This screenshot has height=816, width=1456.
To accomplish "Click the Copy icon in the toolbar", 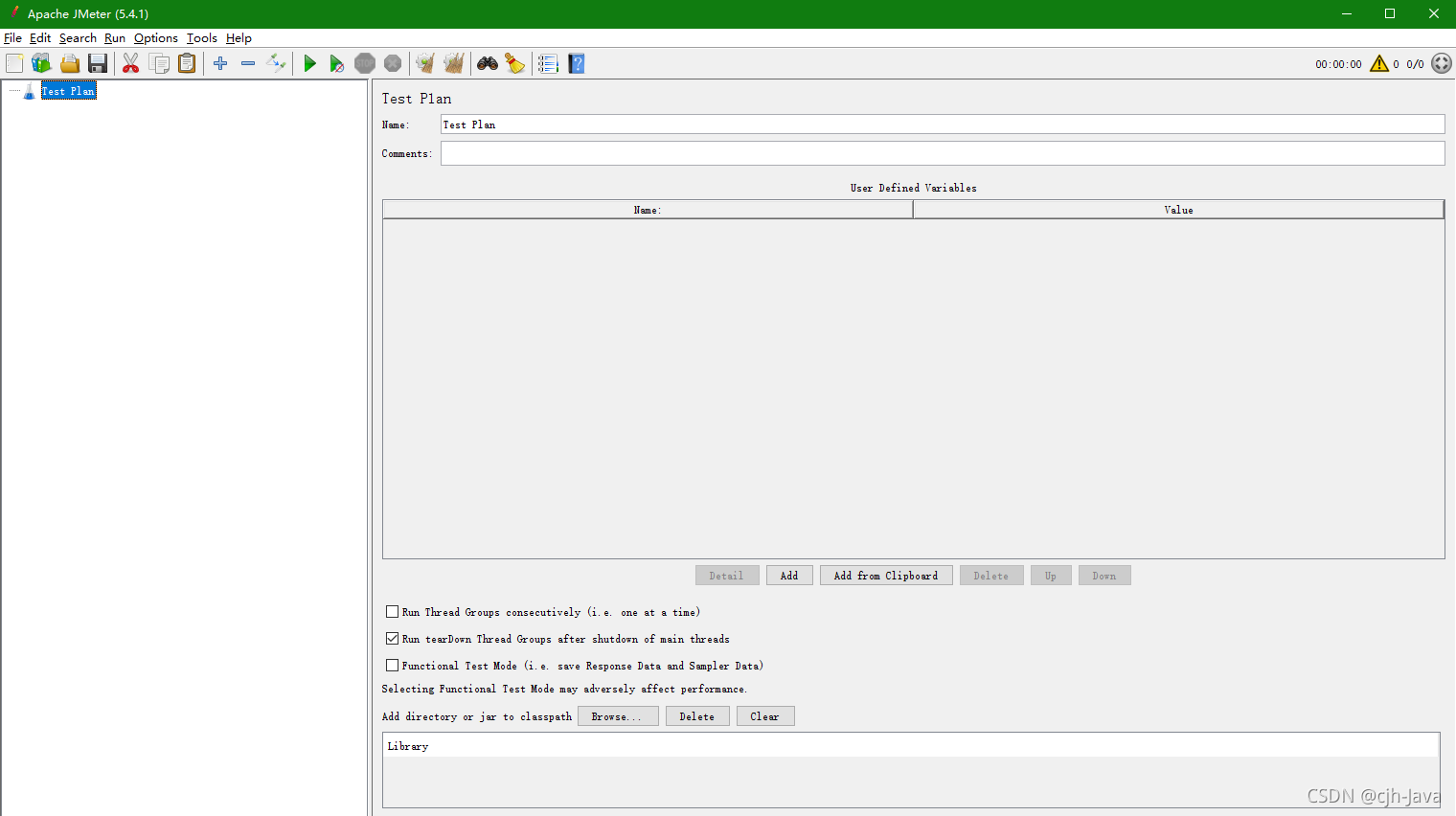I will pyautogui.click(x=159, y=63).
